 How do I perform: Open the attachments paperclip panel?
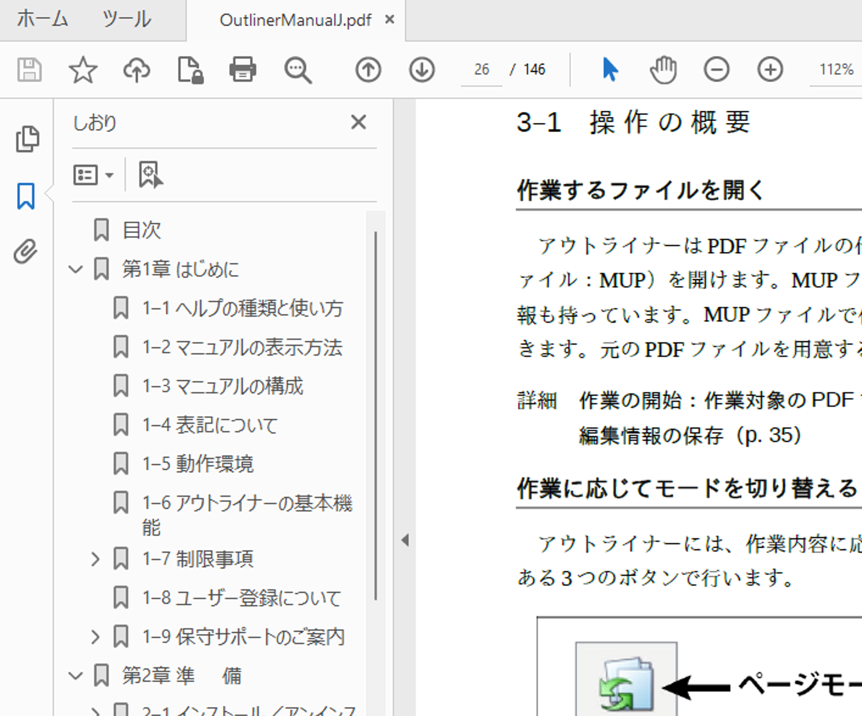[27, 252]
